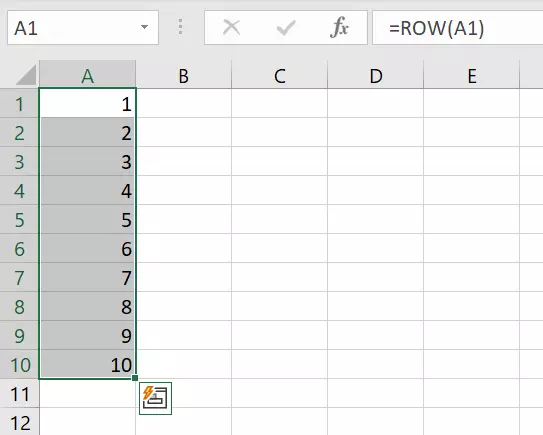Click the formula bar showing =ROW(A1)
Screen dimensions: 543x435
[457, 27]
